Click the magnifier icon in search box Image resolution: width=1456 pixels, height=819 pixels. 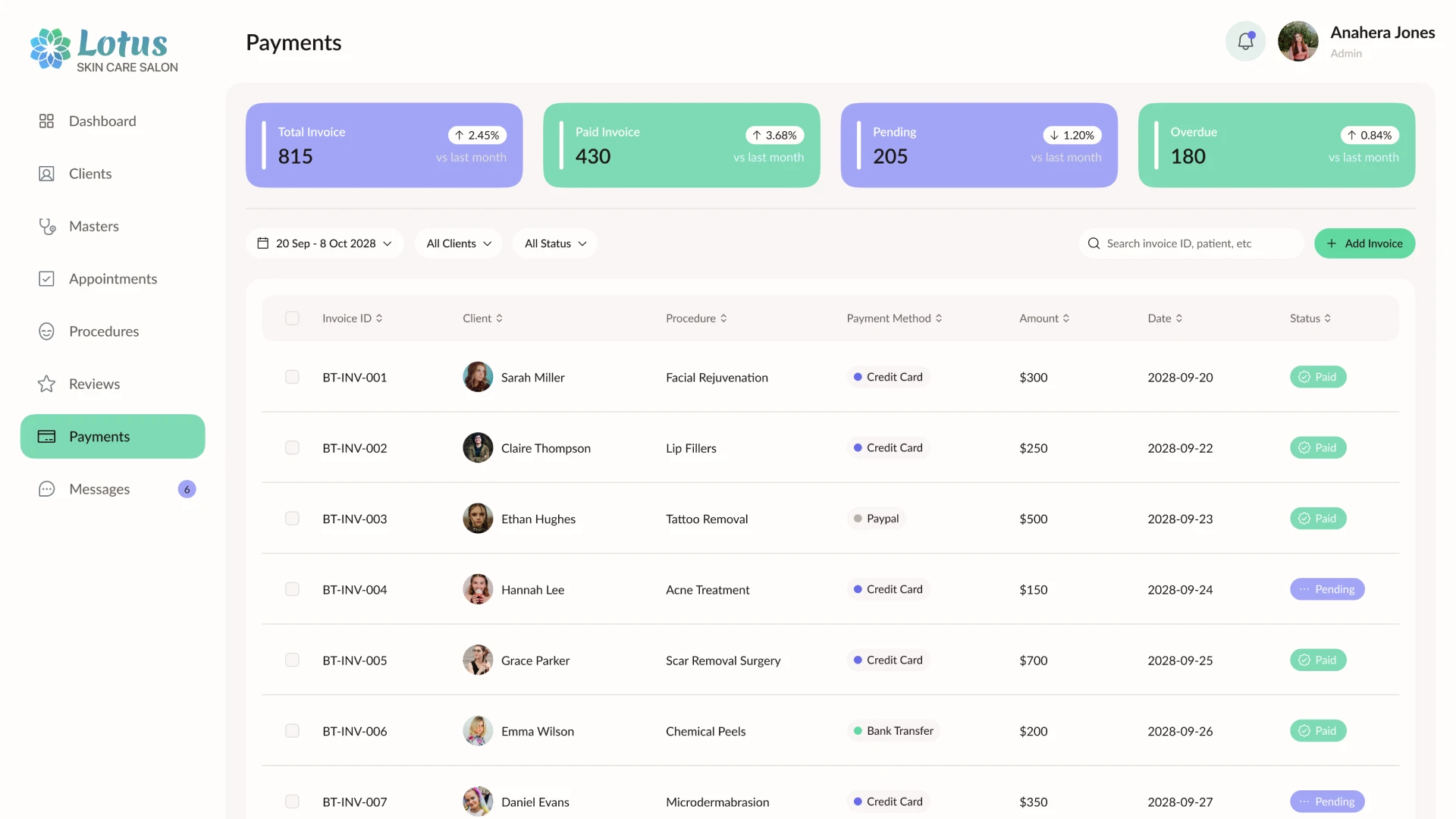pos(1094,243)
